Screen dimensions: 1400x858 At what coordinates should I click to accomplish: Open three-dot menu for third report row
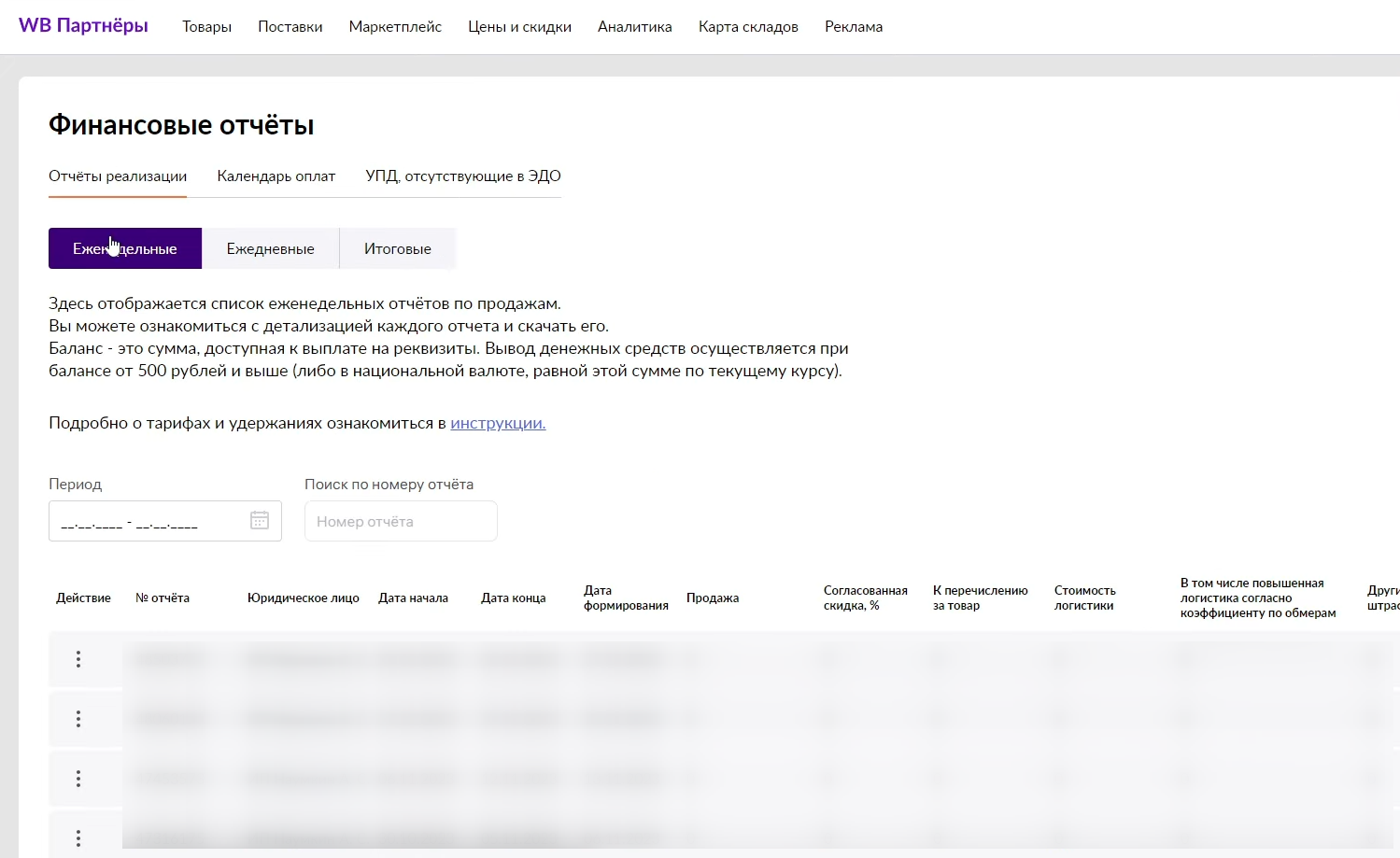tap(78, 779)
